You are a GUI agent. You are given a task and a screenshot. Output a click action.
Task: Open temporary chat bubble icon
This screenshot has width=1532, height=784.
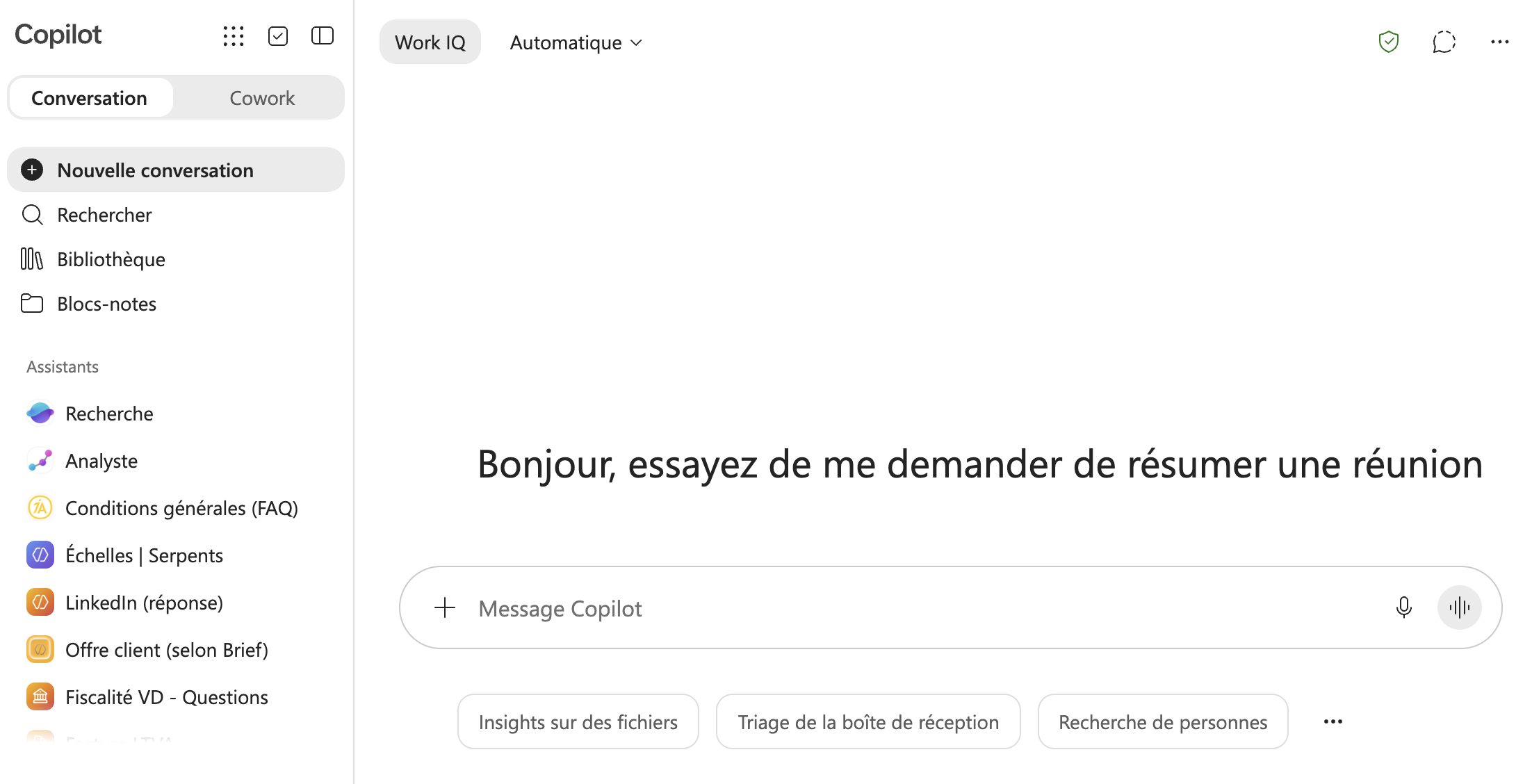[x=1444, y=42]
